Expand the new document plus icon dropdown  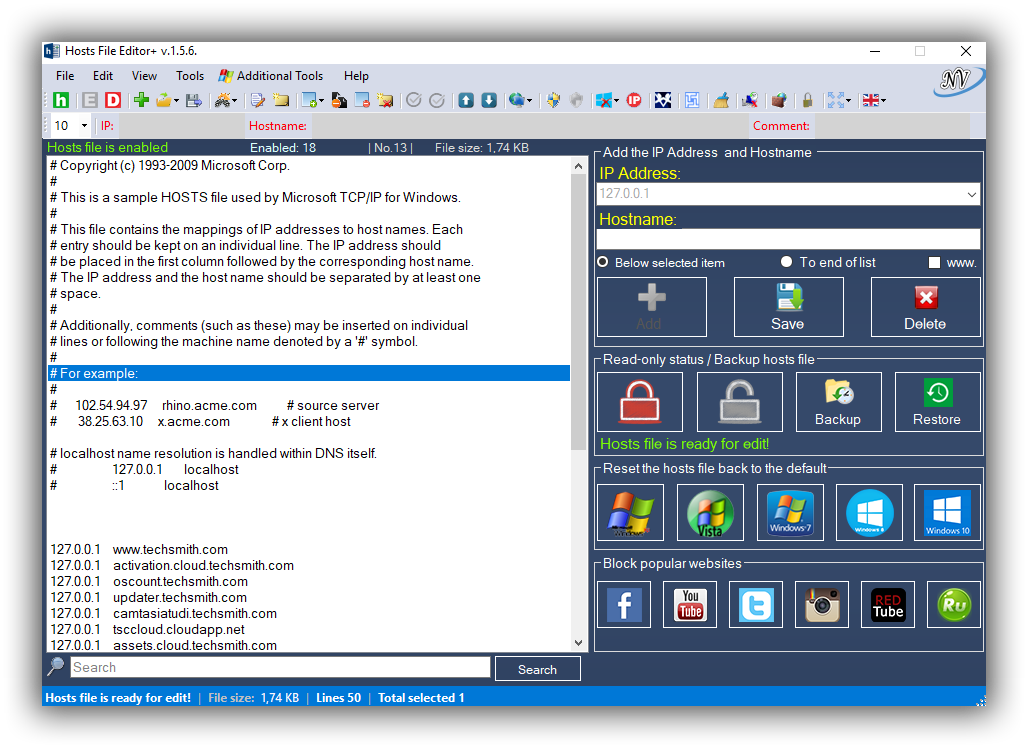pyautogui.click(x=321, y=101)
